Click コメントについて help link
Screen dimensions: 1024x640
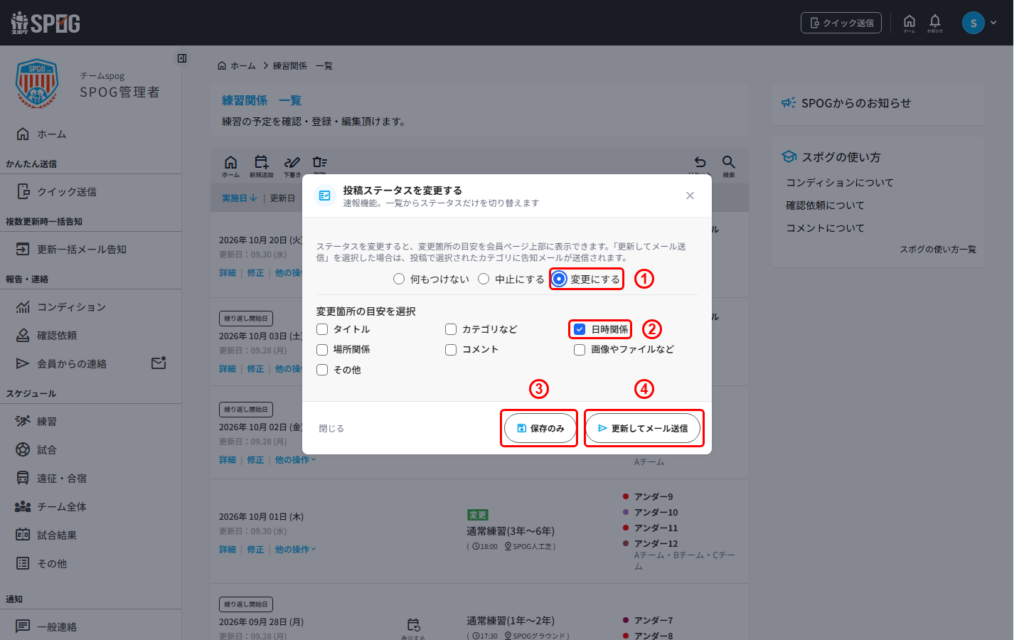[825, 228]
